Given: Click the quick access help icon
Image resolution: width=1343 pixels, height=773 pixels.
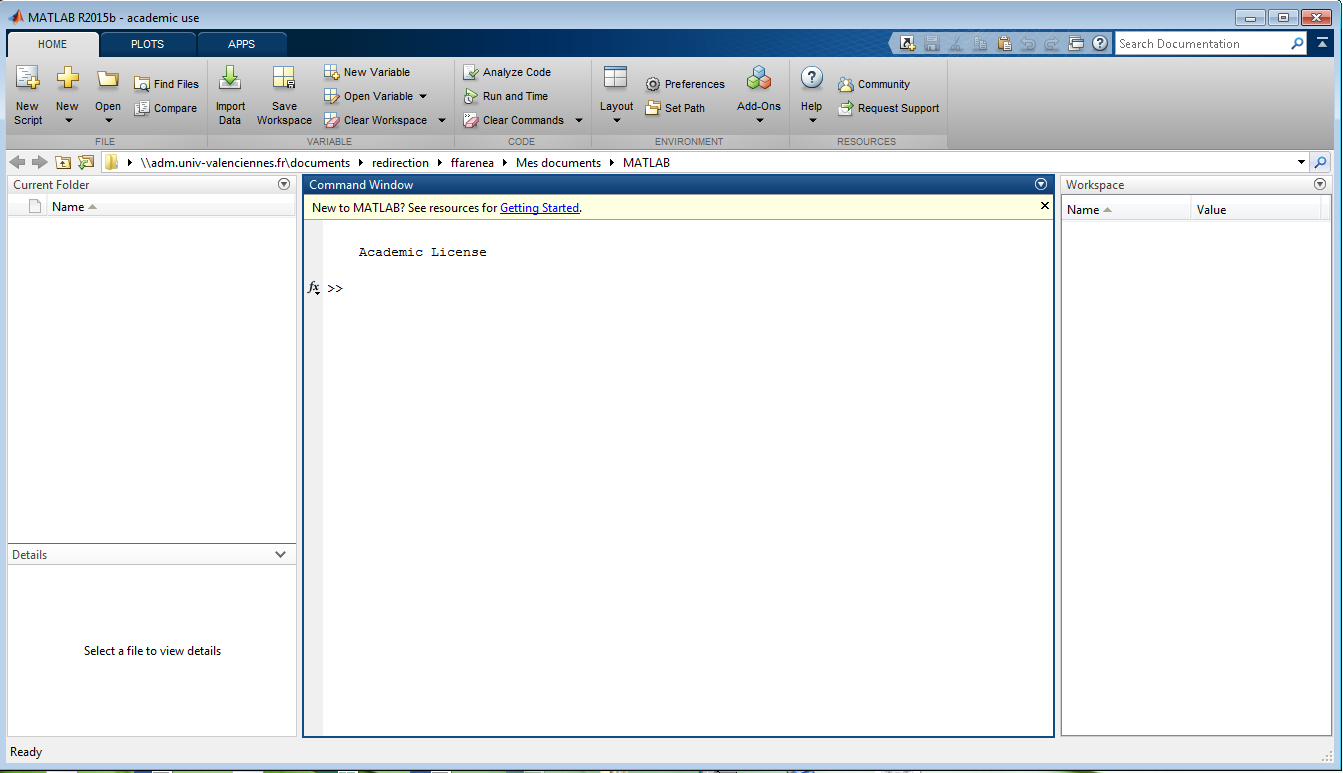Looking at the screenshot, I should point(1100,43).
